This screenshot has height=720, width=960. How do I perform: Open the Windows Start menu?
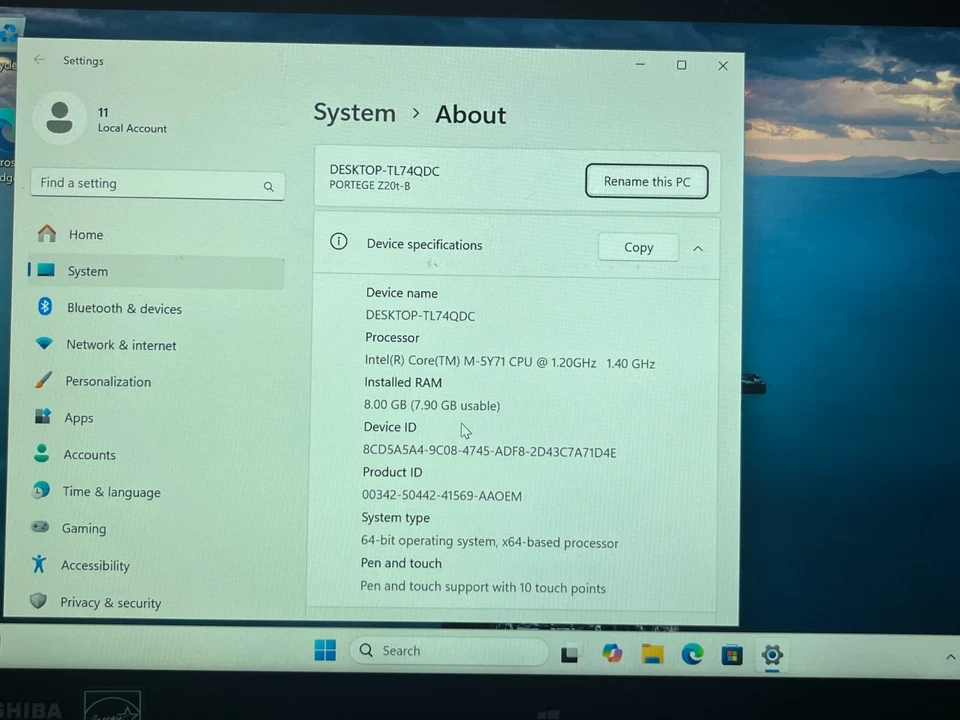pos(325,650)
